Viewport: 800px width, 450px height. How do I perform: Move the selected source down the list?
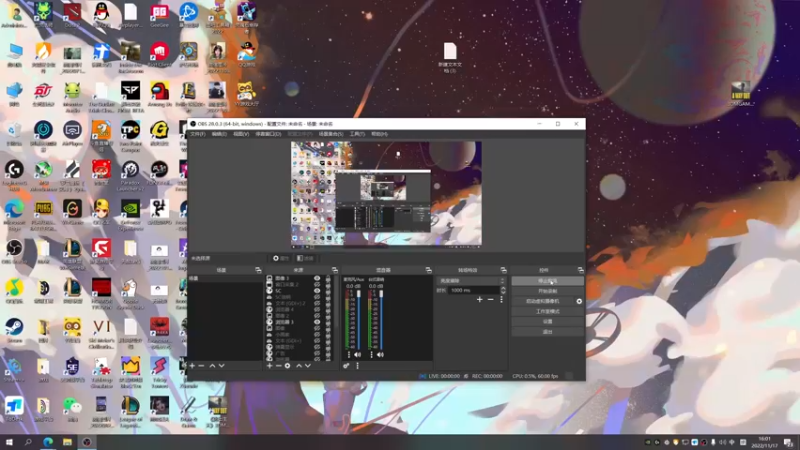tap(308, 366)
